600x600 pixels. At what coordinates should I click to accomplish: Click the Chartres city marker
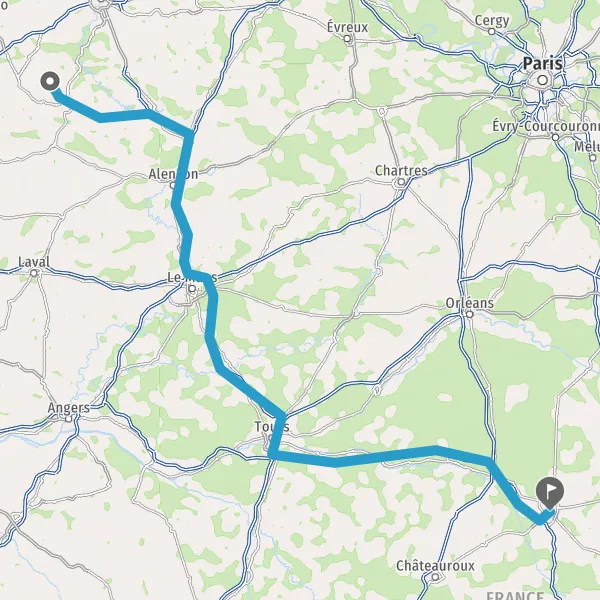click(401, 182)
